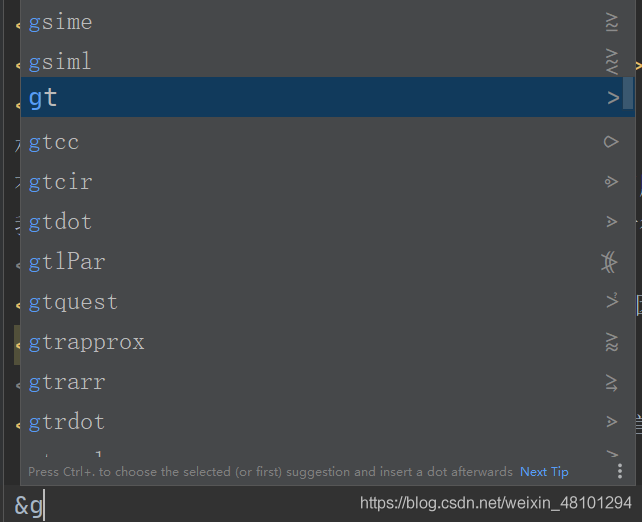Select gtrapprox in the popup
This screenshot has width=642, height=522.
[328, 342]
